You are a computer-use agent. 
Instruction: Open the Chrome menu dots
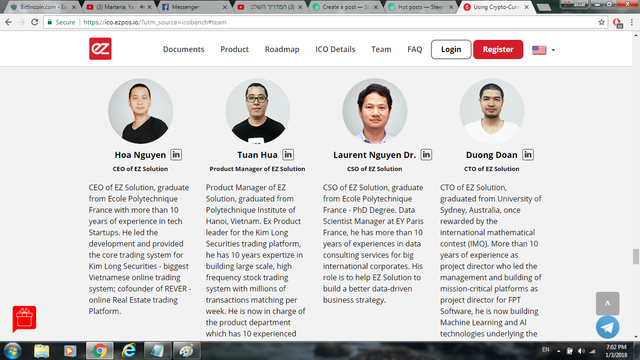pos(631,22)
